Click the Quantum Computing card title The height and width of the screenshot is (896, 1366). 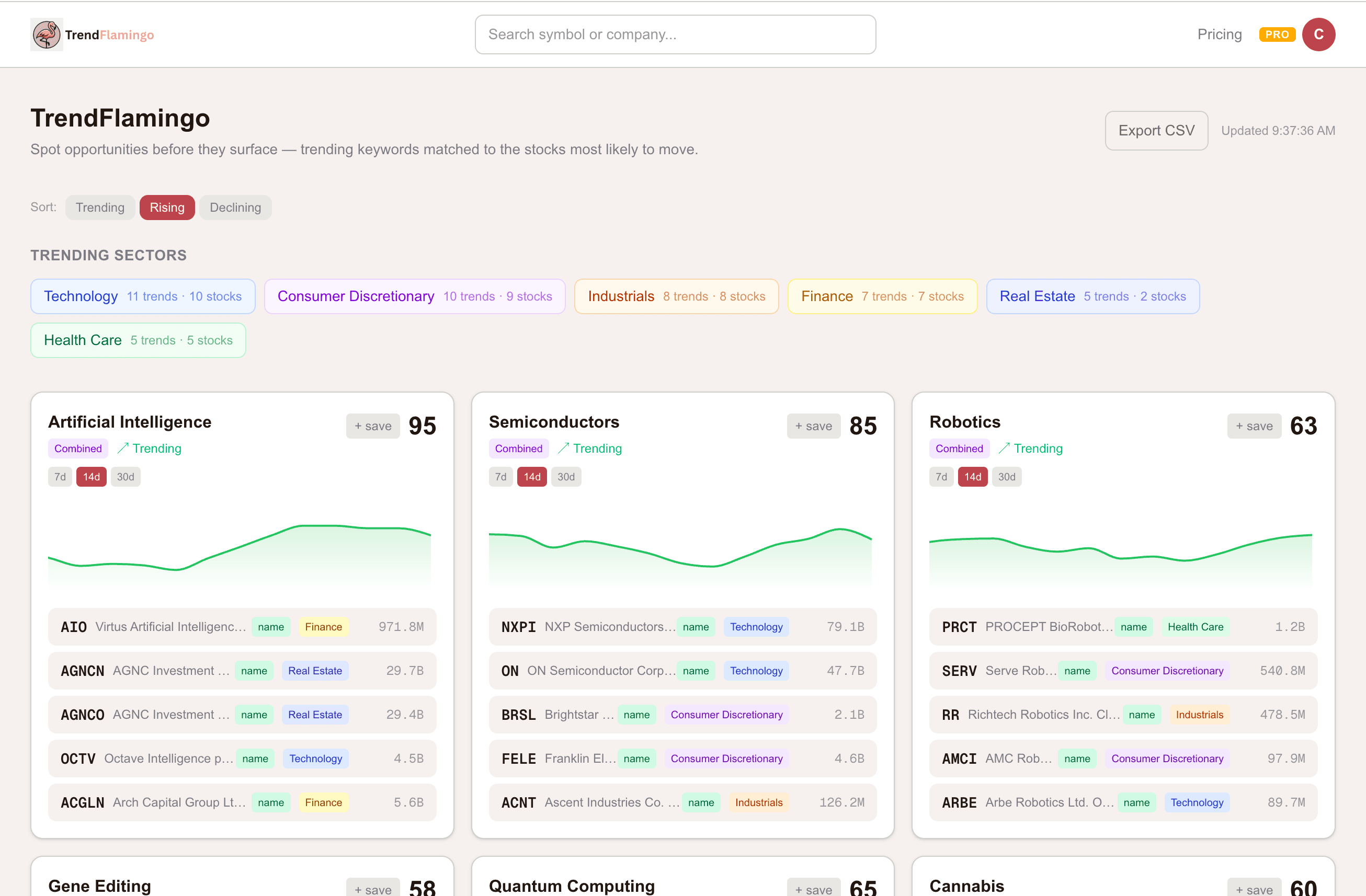tap(572, 886)
